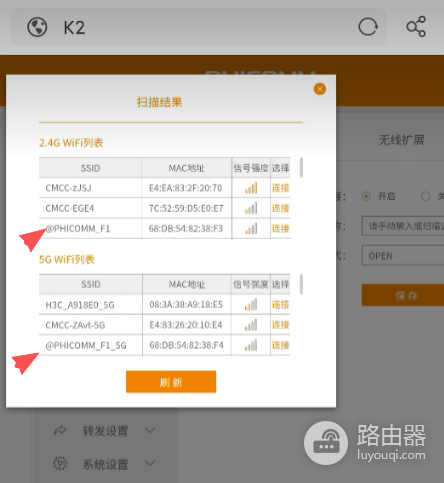Connect to CMCC-zJSJ network
Viewport: 444px width, 483px height.
(x=280, y=188)
